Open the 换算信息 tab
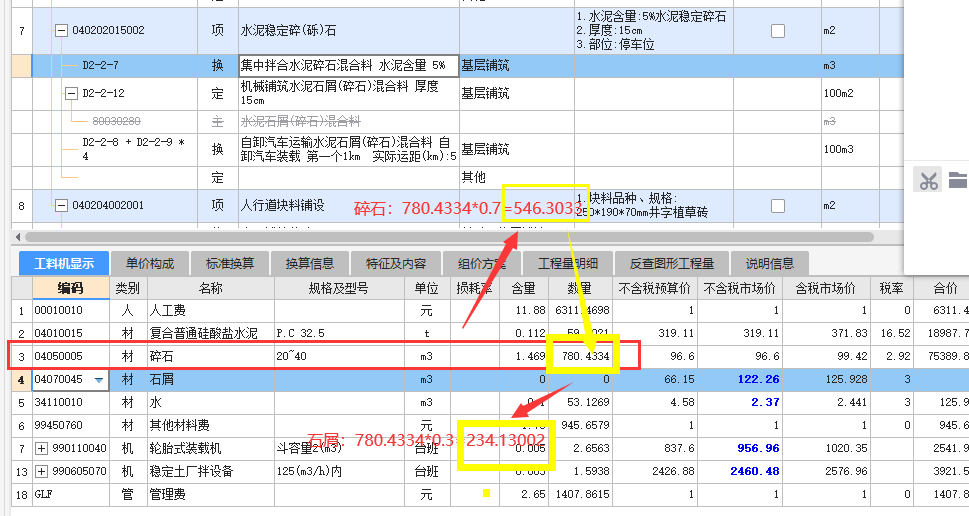This screenshot has width=969, height=516. click(310, 263)
